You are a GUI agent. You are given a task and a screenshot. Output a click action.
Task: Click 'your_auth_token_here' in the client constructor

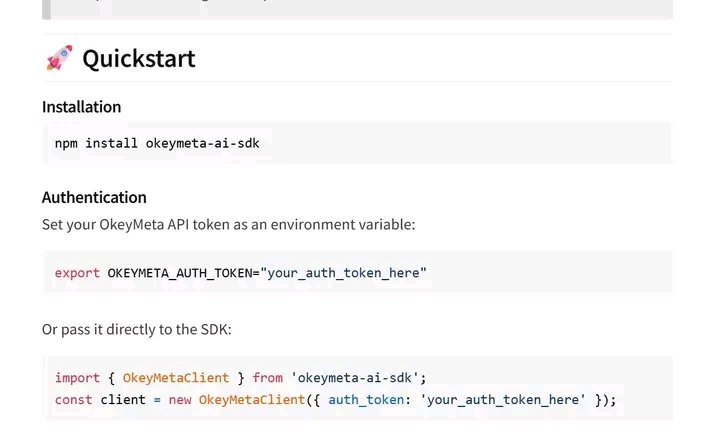[x=503, y=400]
